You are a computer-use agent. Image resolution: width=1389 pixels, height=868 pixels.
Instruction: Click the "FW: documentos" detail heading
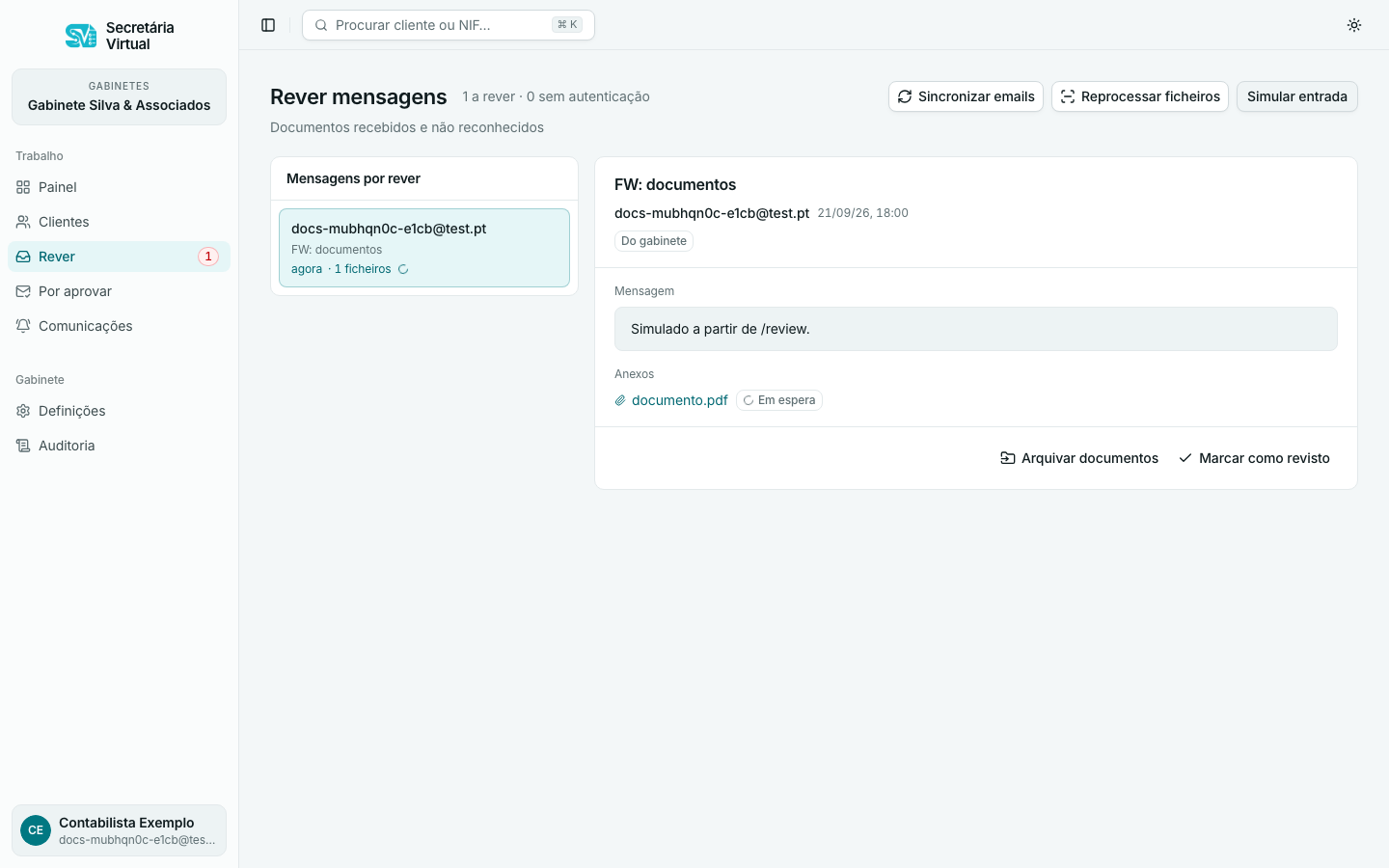click(675, 184)
